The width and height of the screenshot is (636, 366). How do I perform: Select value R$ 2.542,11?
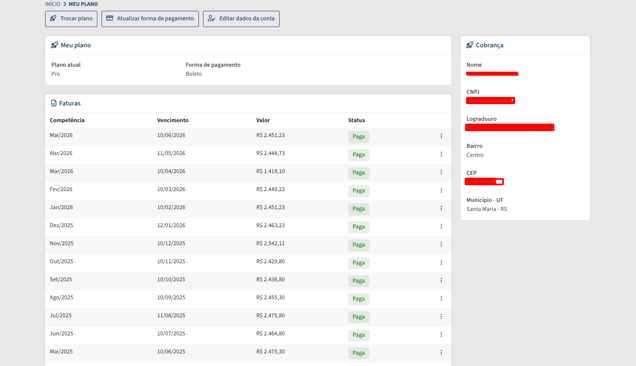[271, 243]
